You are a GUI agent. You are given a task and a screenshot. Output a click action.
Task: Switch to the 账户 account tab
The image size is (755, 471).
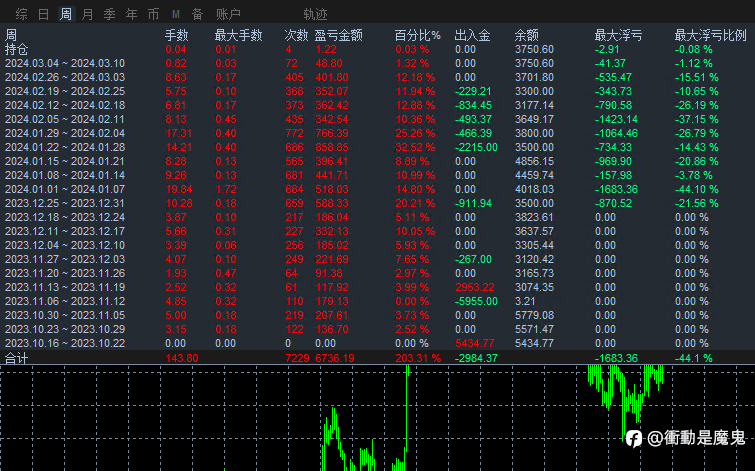[228, 14]
